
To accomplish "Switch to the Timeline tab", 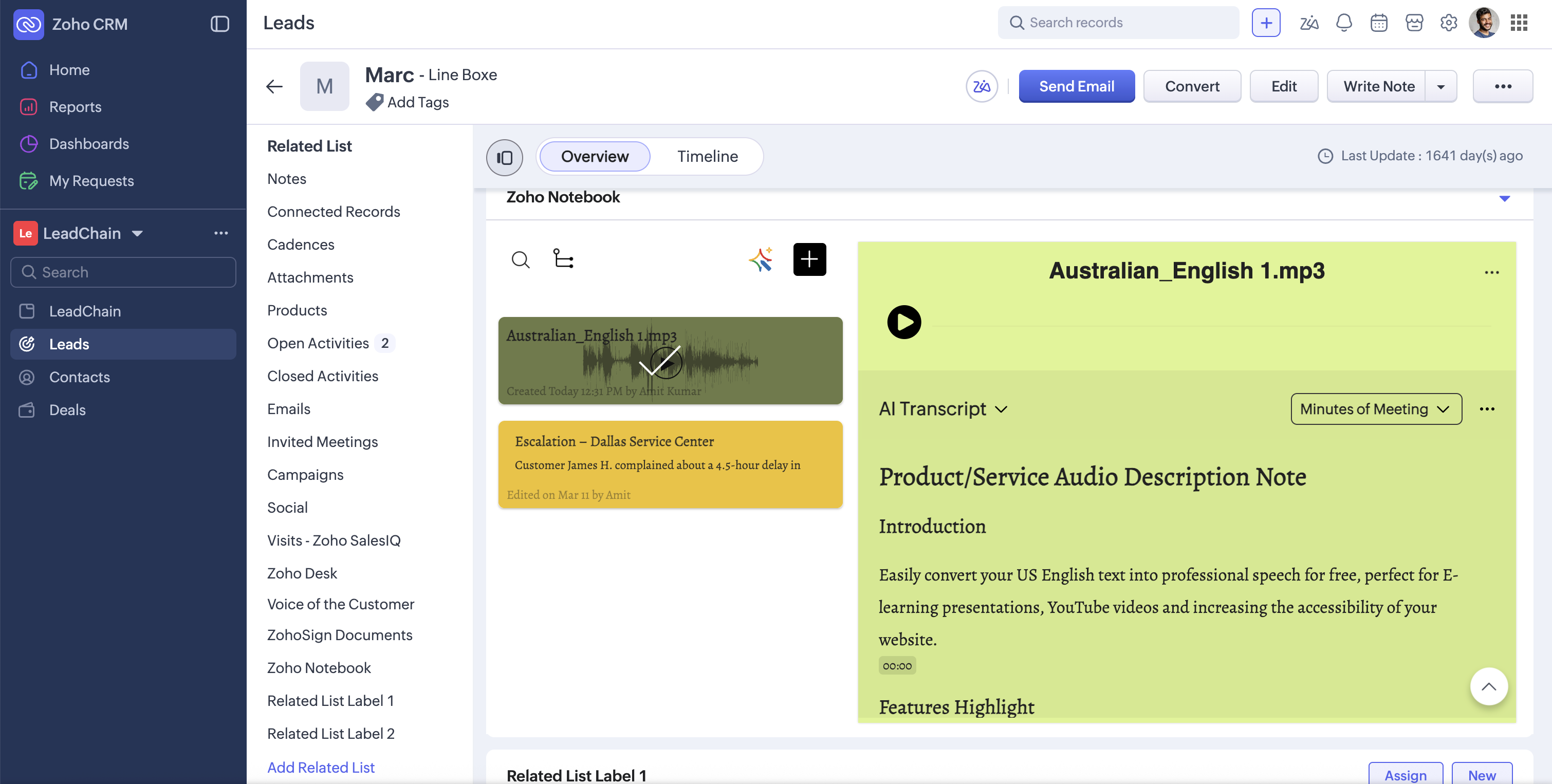I will [707, 157].
